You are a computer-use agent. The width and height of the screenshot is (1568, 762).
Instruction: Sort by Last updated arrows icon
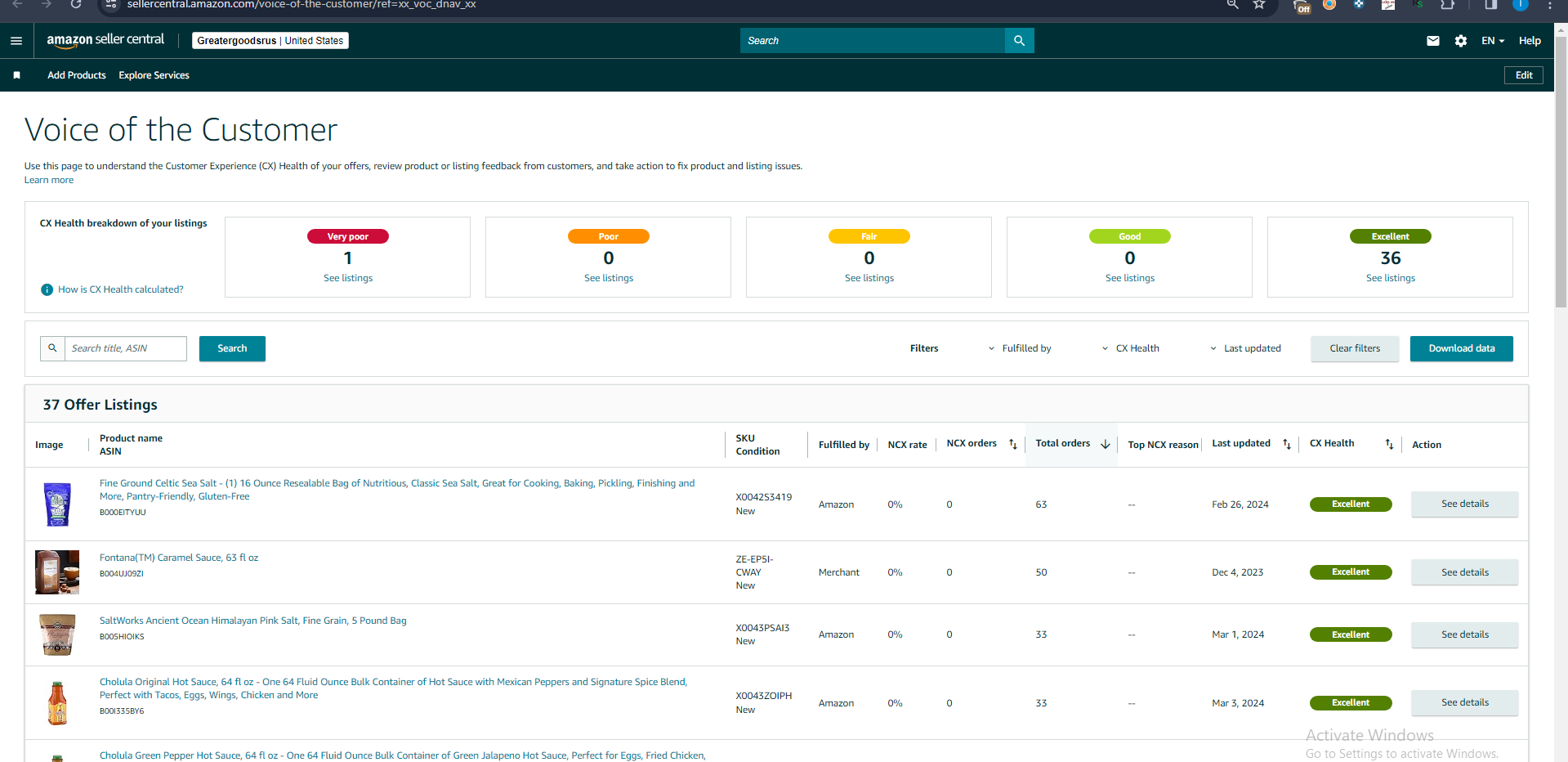pos(1287,444)
